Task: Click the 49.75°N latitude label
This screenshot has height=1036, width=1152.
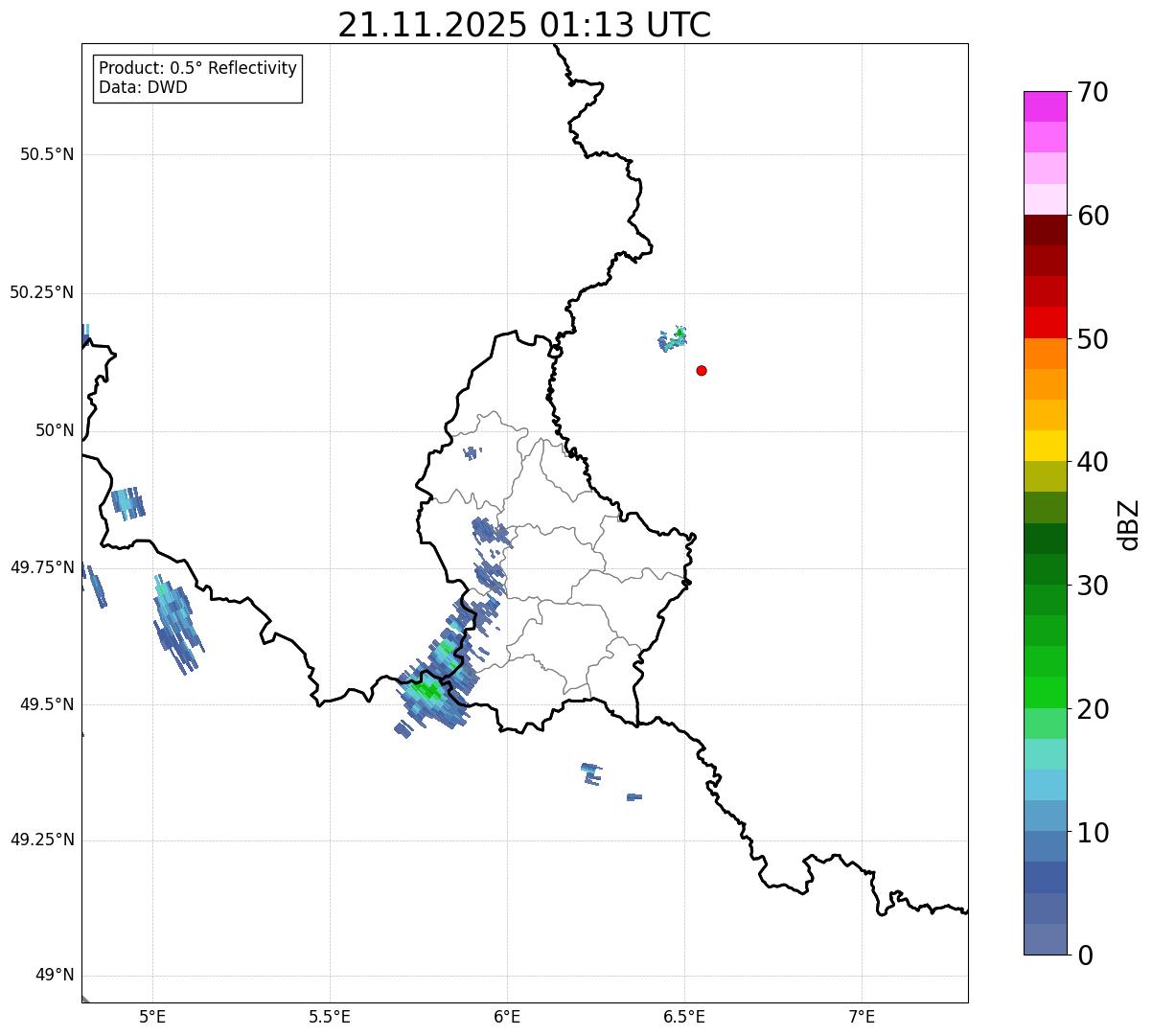Action: (42, 567)
